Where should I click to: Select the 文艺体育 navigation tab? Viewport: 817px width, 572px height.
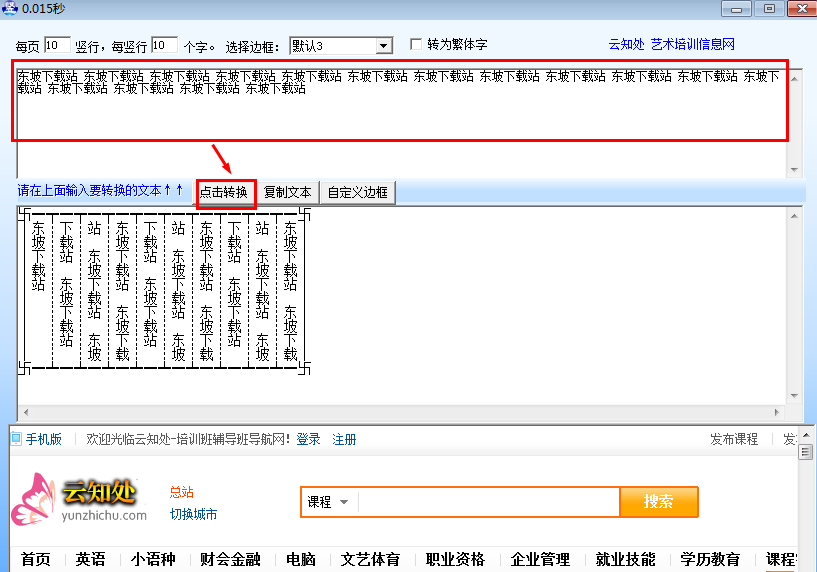370,559
